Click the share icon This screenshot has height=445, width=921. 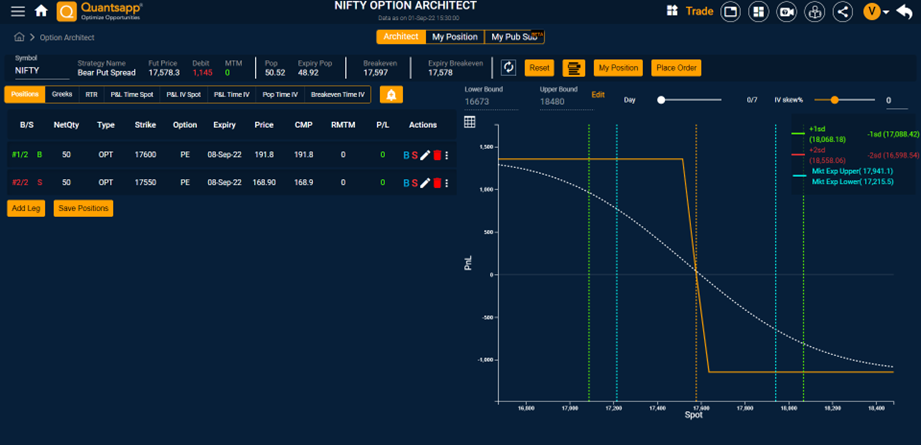843,12
